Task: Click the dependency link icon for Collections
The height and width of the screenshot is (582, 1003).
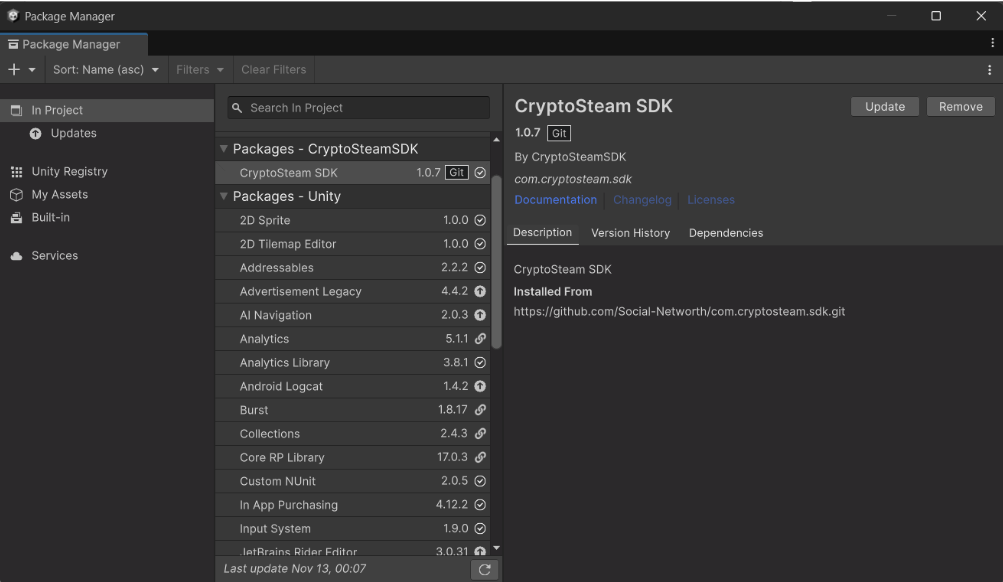Action: pos(480,433)
